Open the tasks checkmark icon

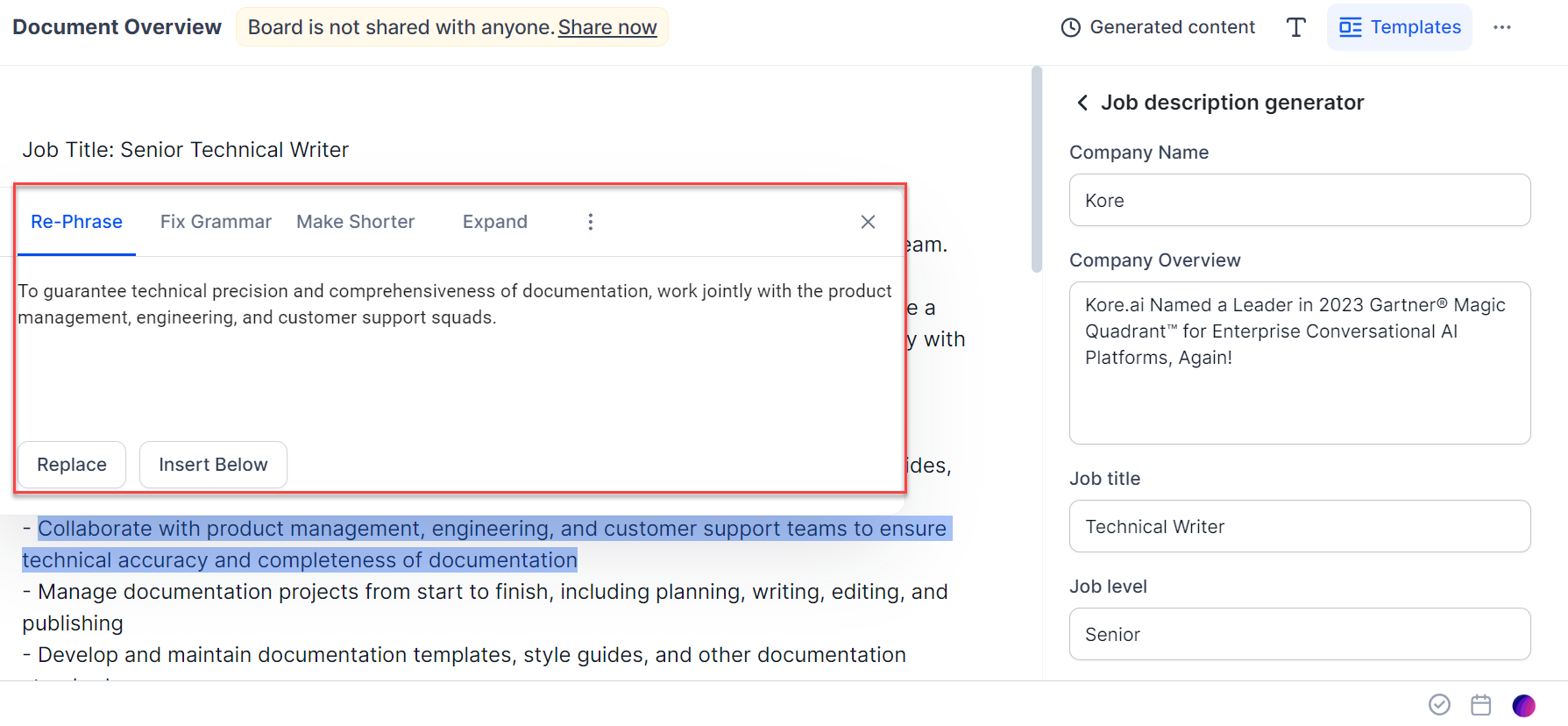1439,704
